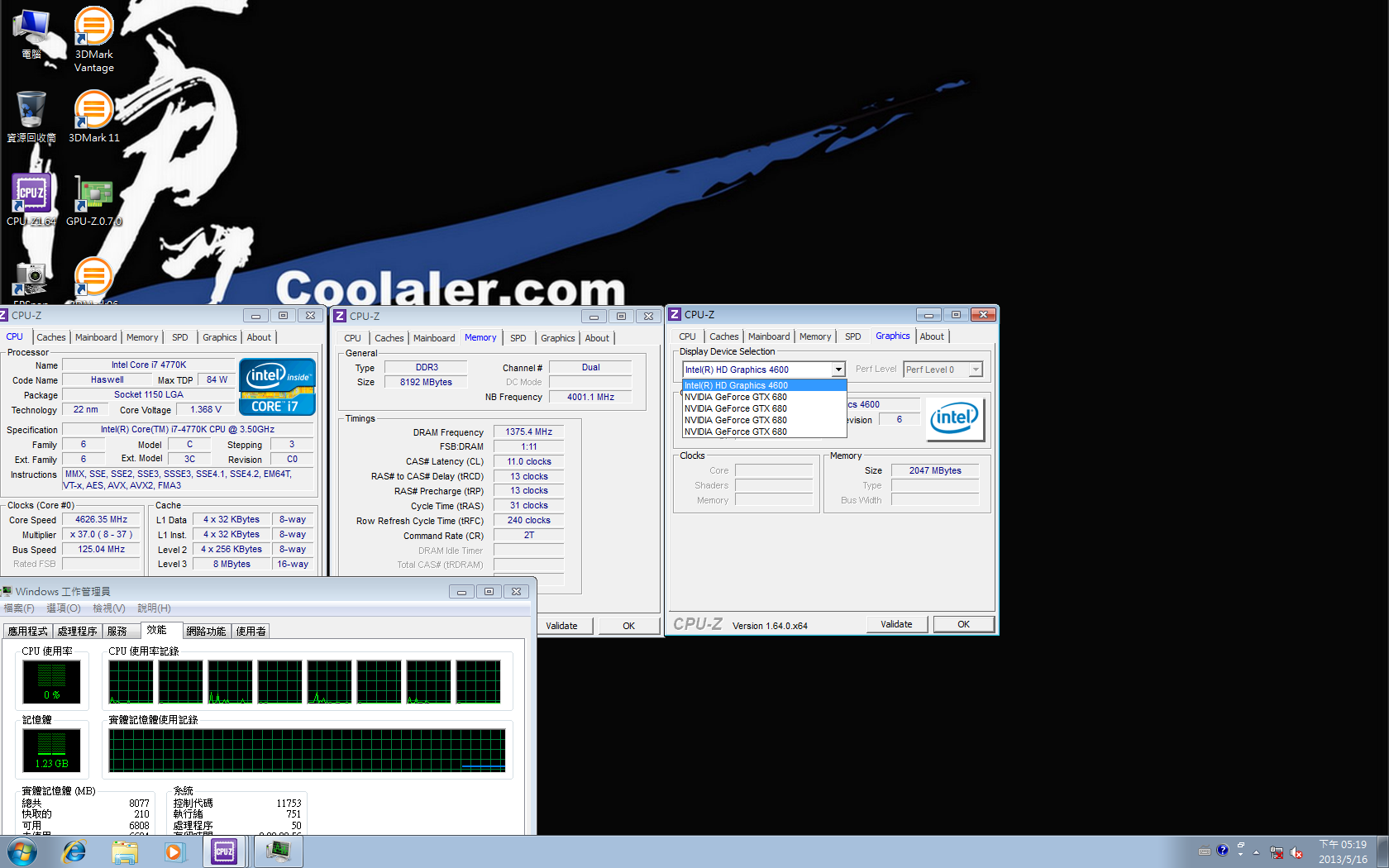Open Internet Explorer from the taskbar

click(x=74, y=851)
